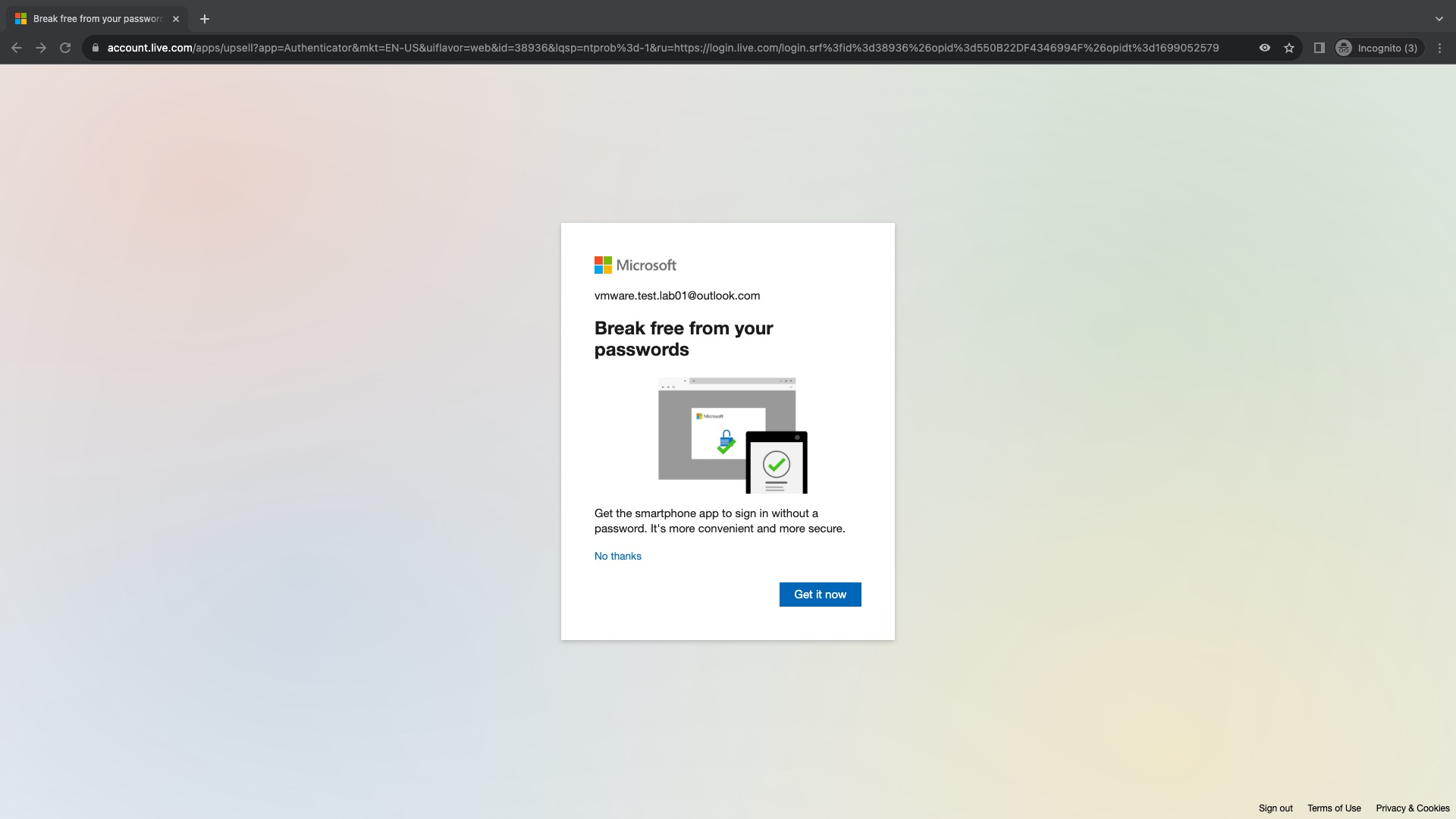This screenshot has width=1456, height=819.
Task: Bookmark this page with the star icon
Action: point(1289,47)
